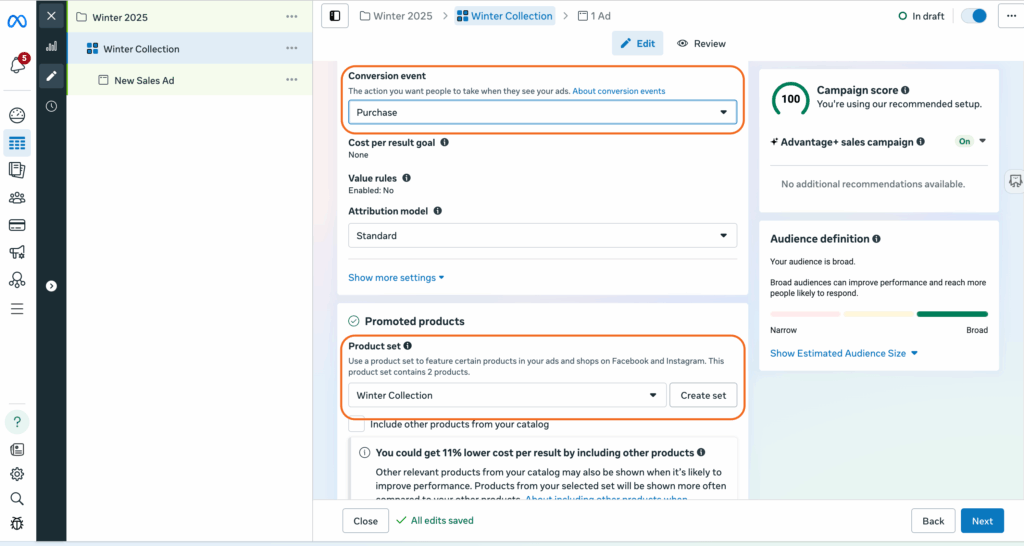Click the Create set button
This screenshot has width=1024, height=546.
click(703, 395)
